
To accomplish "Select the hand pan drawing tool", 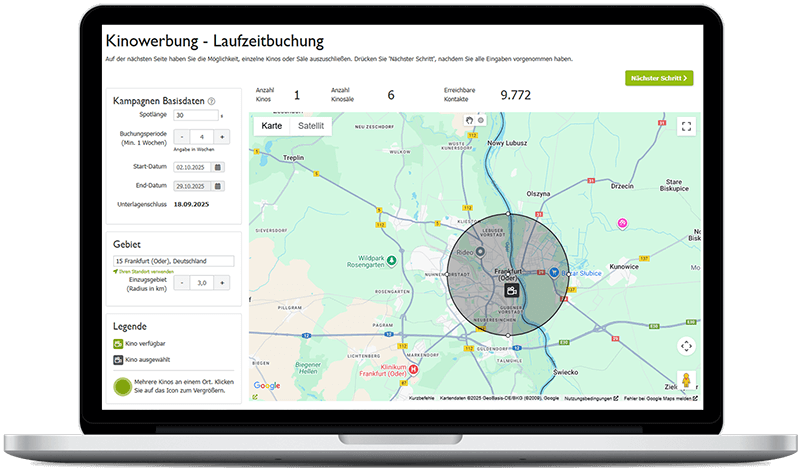I will pos(469,120).
